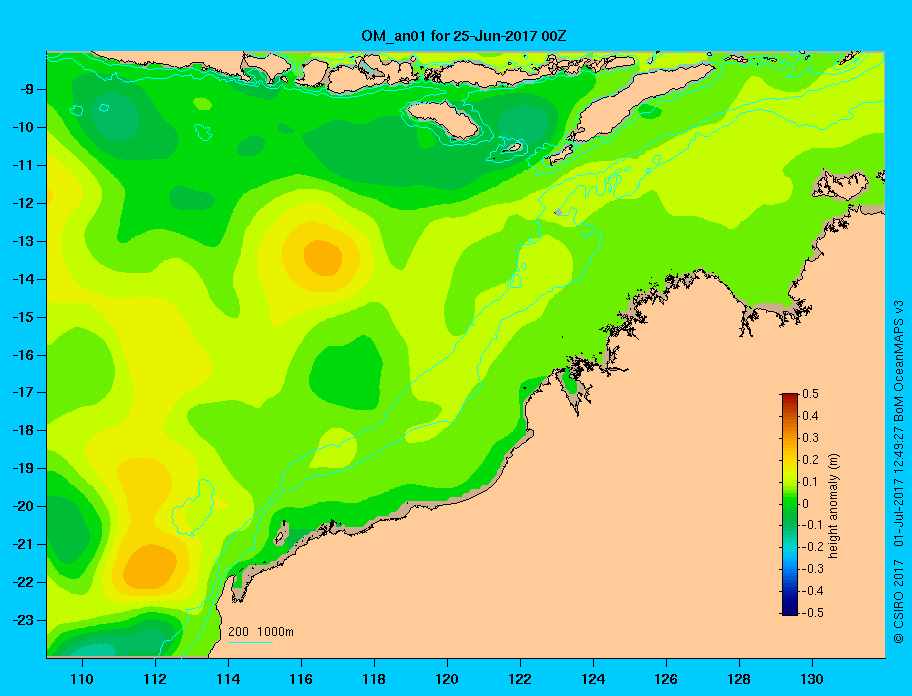Click the title "OM_an01 for 25-Jun-2017 00Z"
912x696 pixels.
[464, 36]
